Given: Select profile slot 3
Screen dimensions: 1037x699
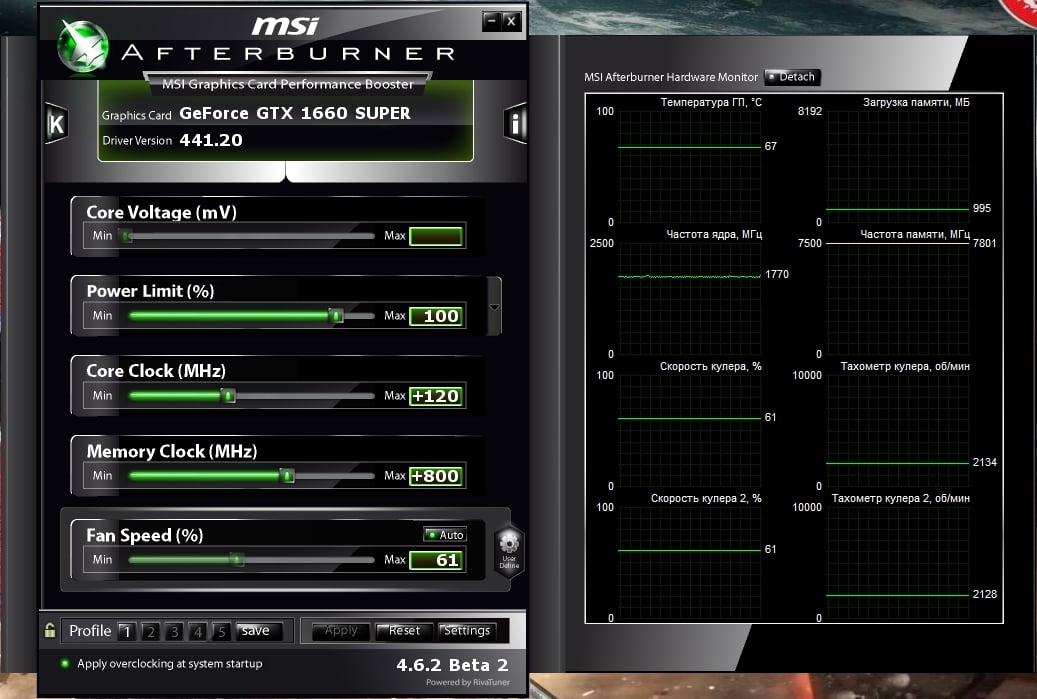Looking at the screenshot, I should click(x=174, y=631).
